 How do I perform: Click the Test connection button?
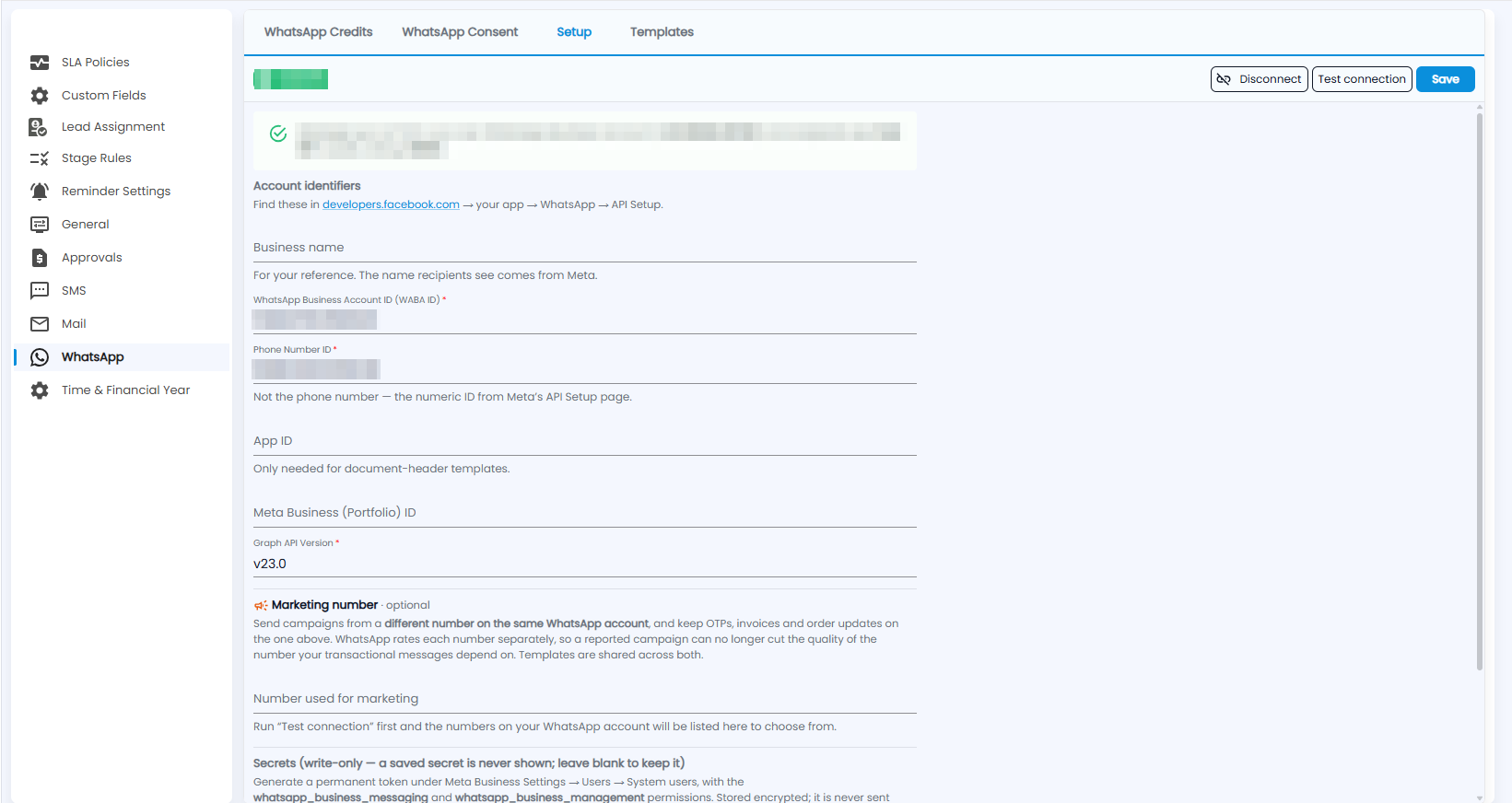[1362, 79]
